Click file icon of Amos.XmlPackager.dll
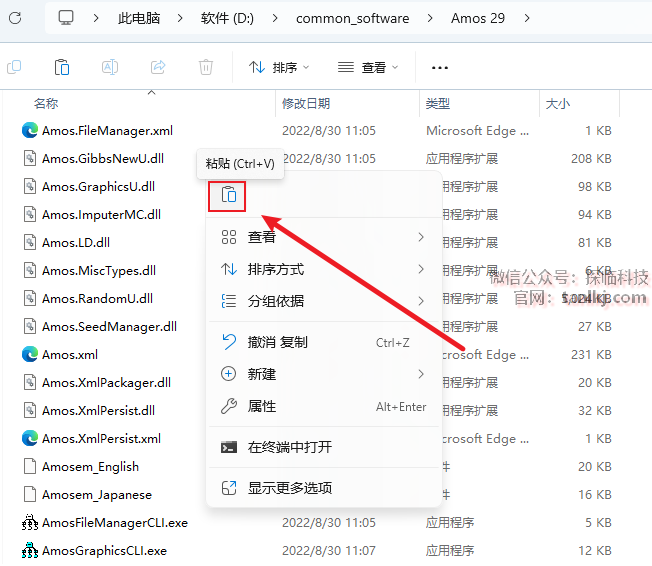The image size is (652, 566). tap(30, 383)
